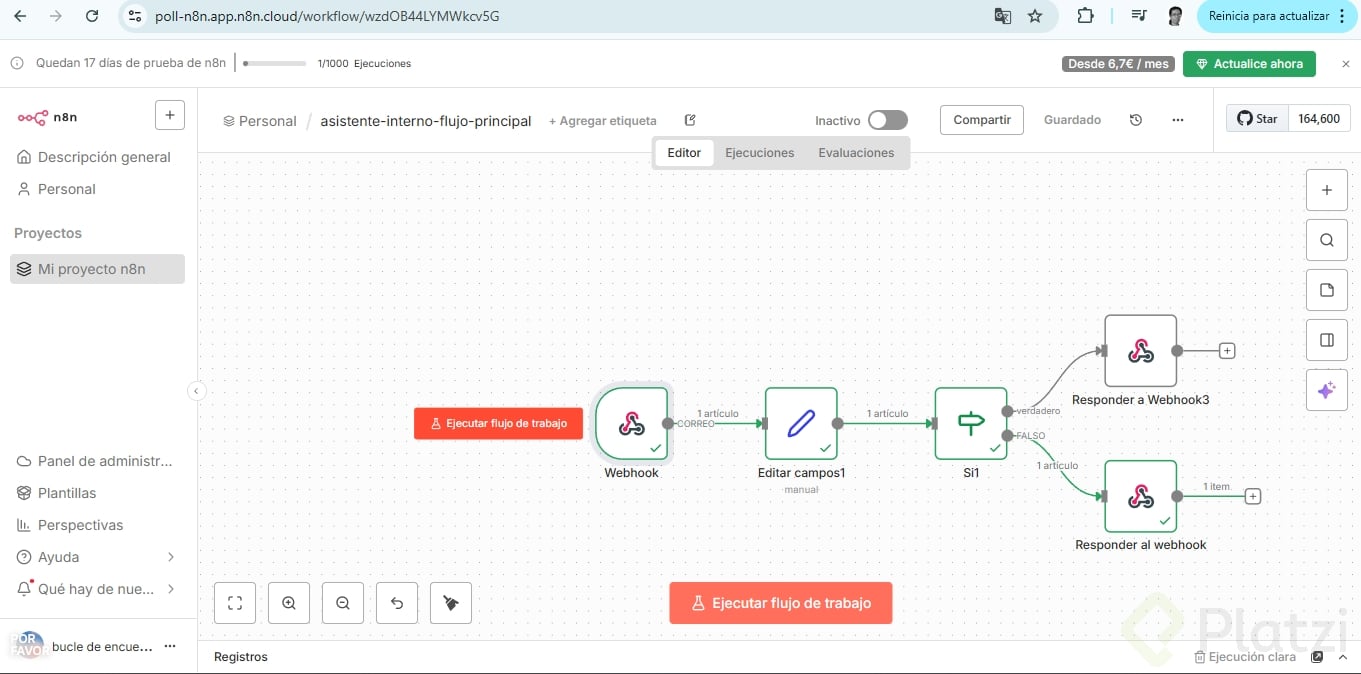The height and width of the screenshot is (674, 1361).
Task: Toggle the Inactivo workflow switch
Action: click(888, 120)
